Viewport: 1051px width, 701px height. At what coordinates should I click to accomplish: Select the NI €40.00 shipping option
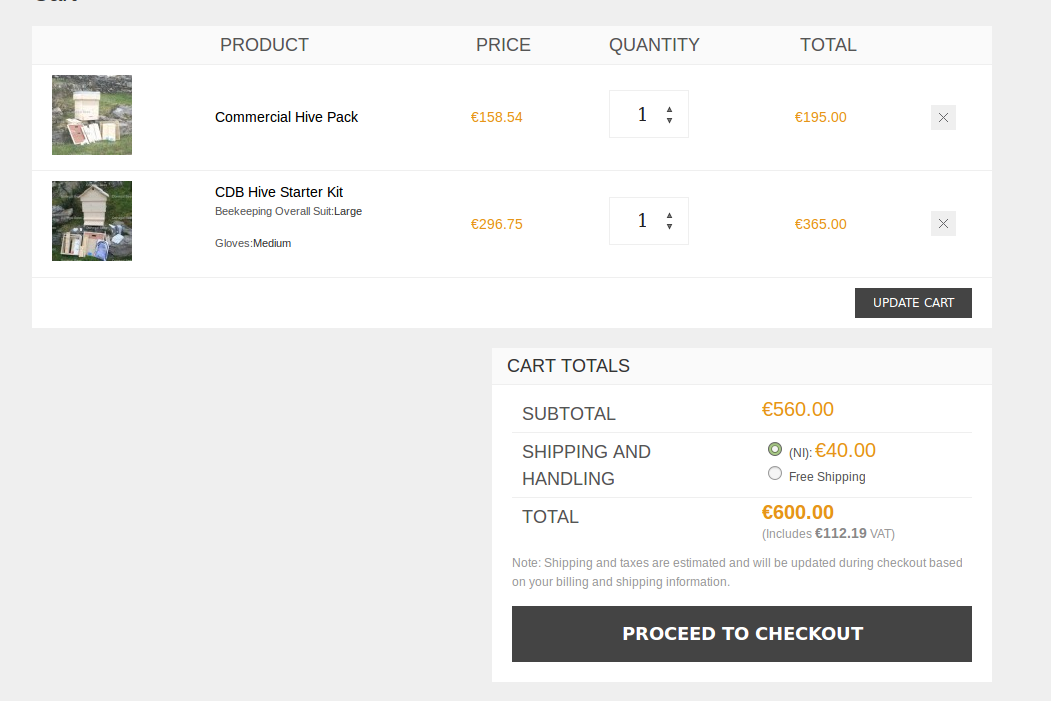[x=775, y=449]
